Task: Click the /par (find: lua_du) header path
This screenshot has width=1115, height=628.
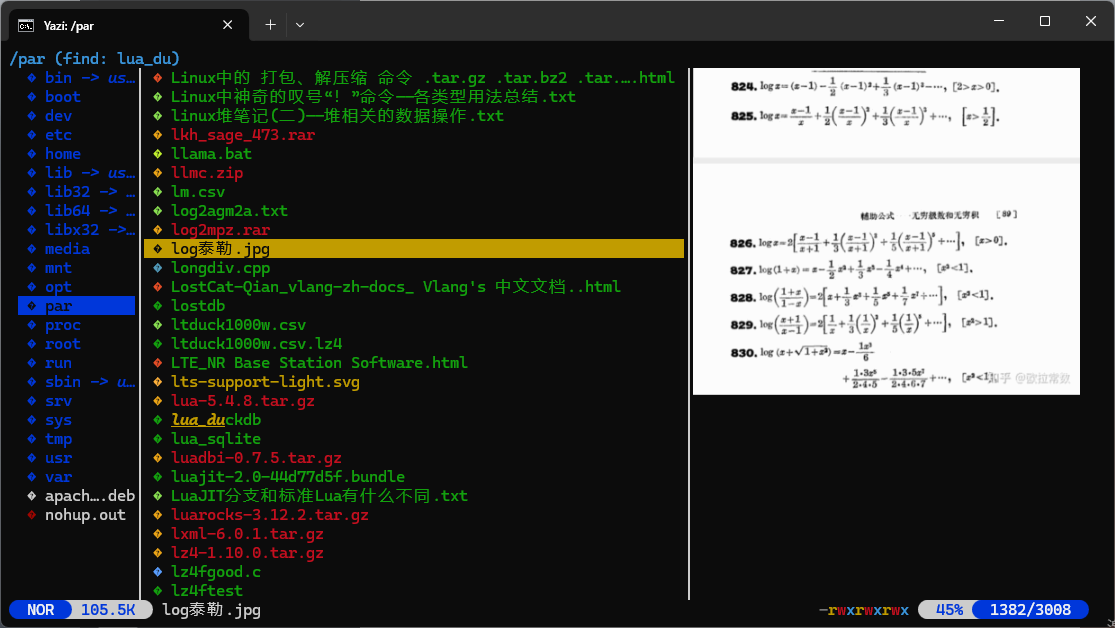Action: point(95,58)
